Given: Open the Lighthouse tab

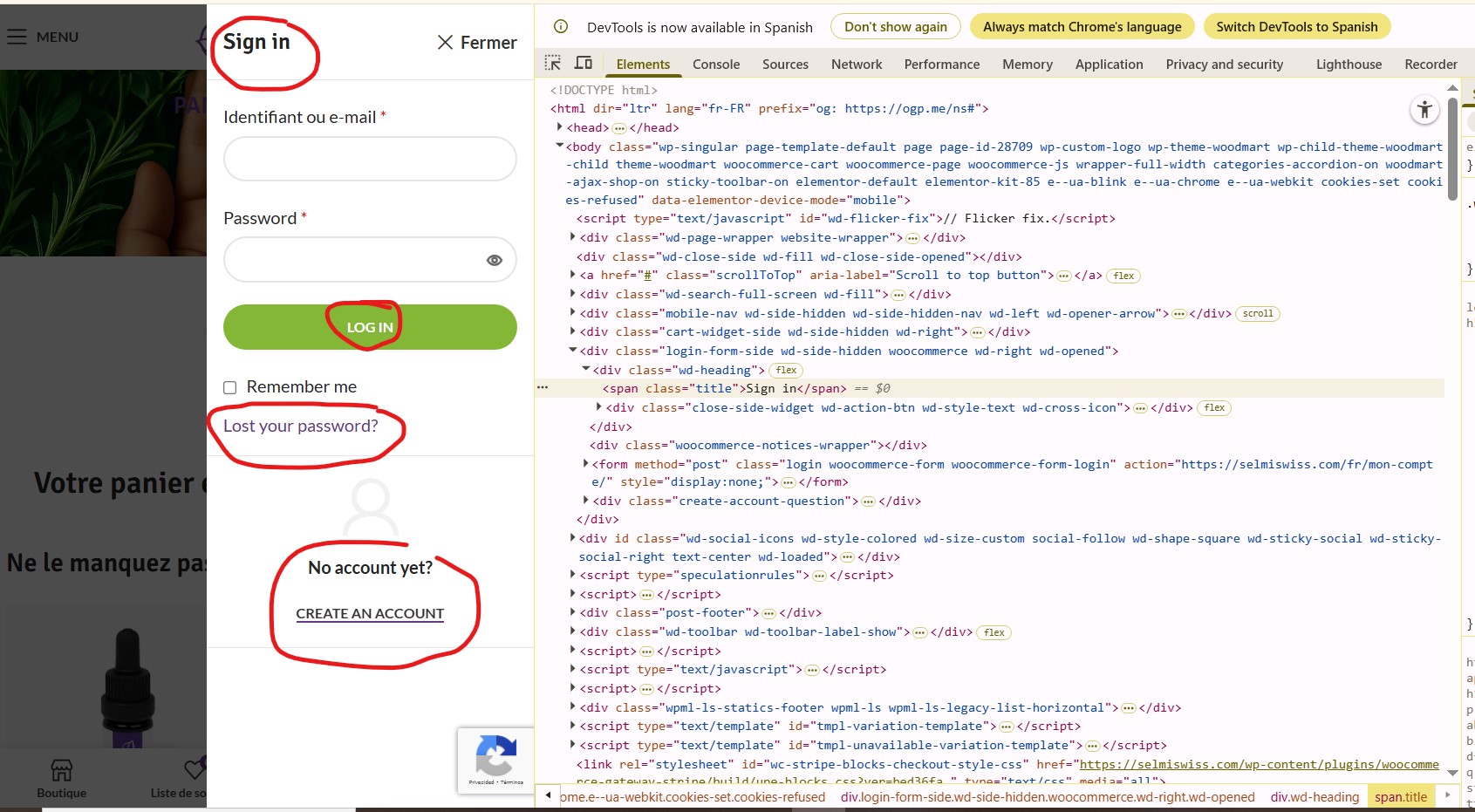Looking at the screenshot, I should (x=1349, y=64).
